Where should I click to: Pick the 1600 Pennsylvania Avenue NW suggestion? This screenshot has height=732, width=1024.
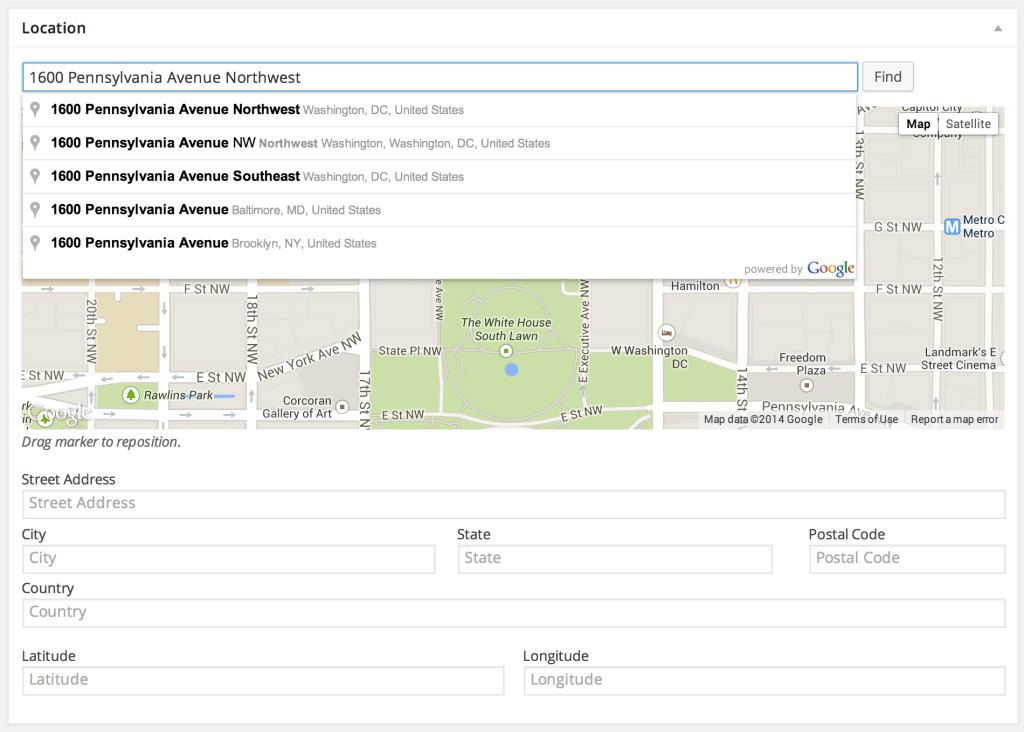coord(153,143)
